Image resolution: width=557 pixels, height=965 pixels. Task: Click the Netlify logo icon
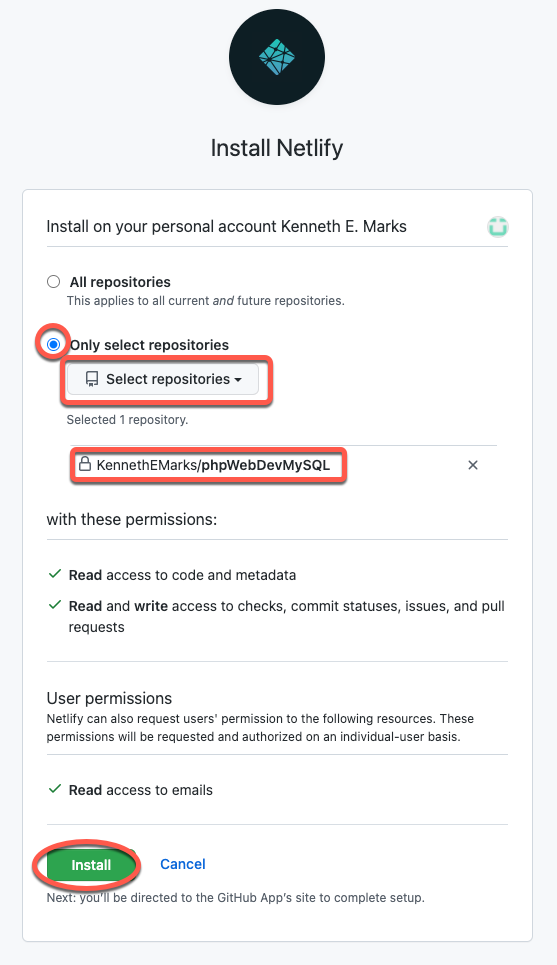coord(277,57)
